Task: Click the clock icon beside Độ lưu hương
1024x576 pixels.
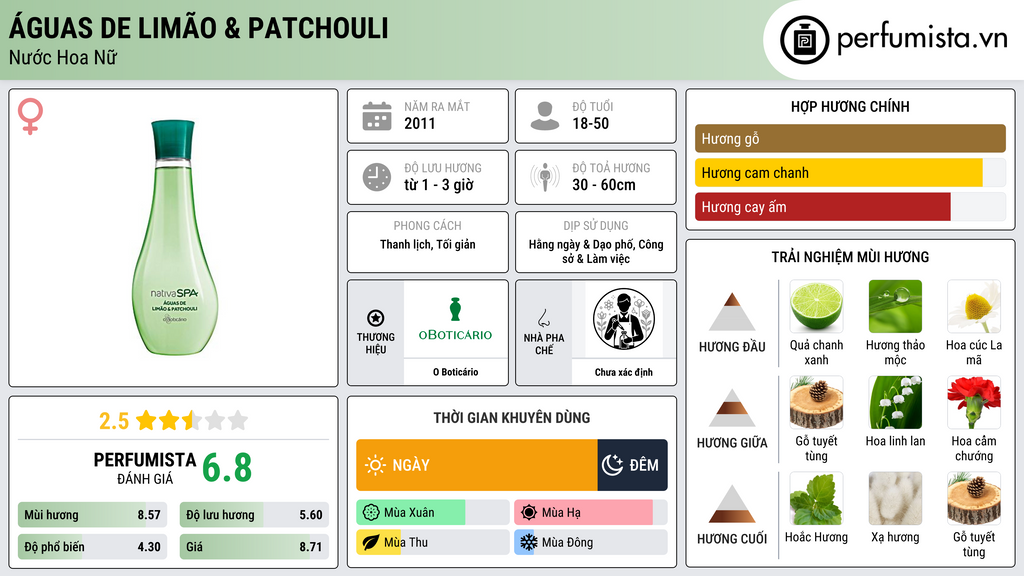Action: pos(377,177)
